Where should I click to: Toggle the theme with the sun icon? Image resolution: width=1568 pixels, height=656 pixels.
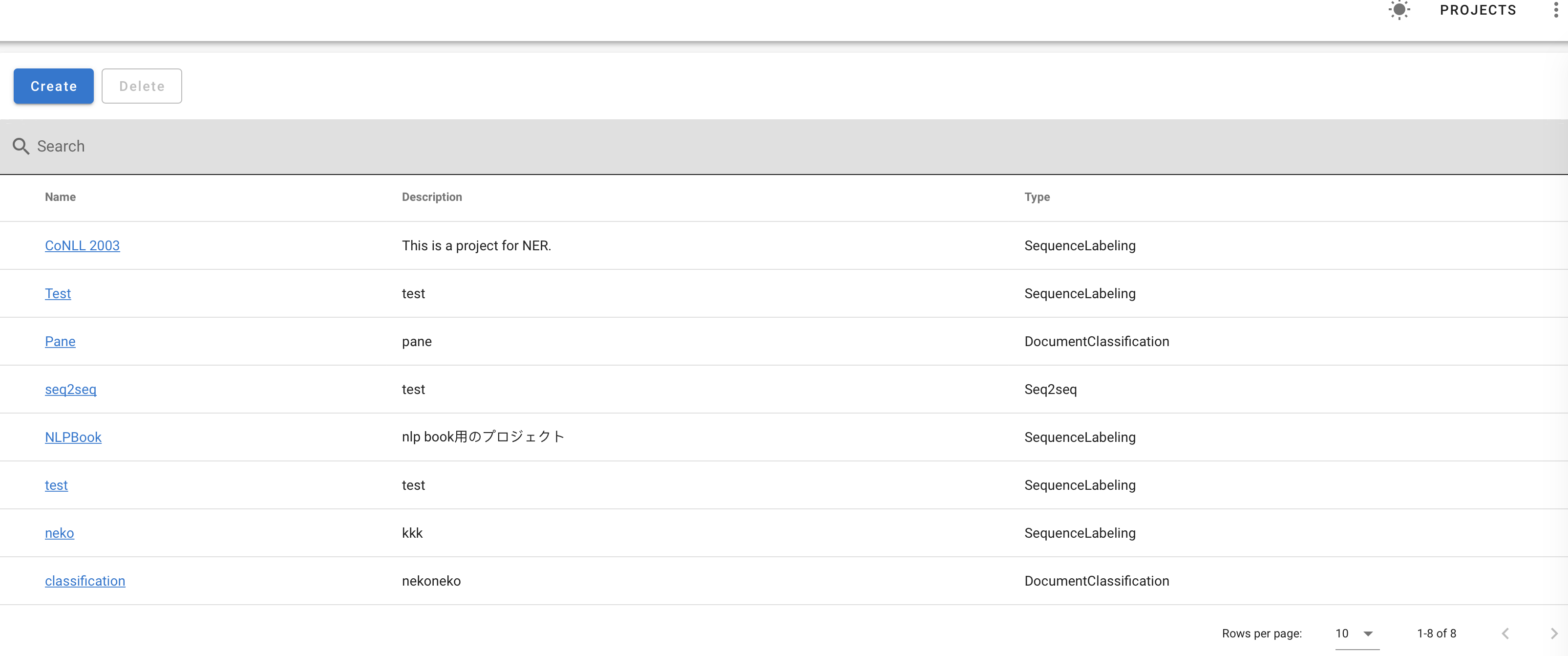click(x=1399, y=10)
